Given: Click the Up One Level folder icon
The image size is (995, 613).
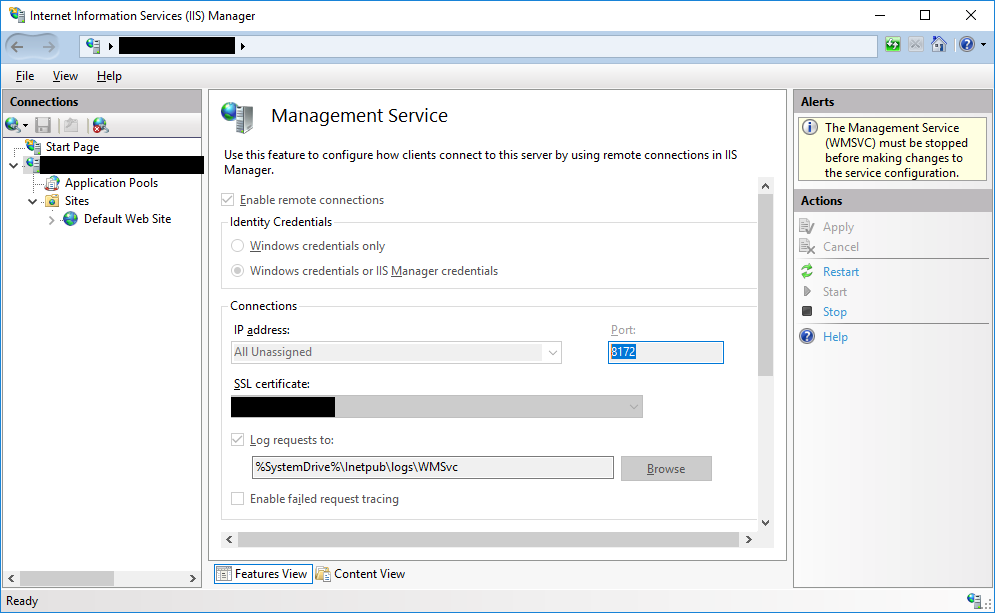Looking at the screenshot, I should [71, 125].
